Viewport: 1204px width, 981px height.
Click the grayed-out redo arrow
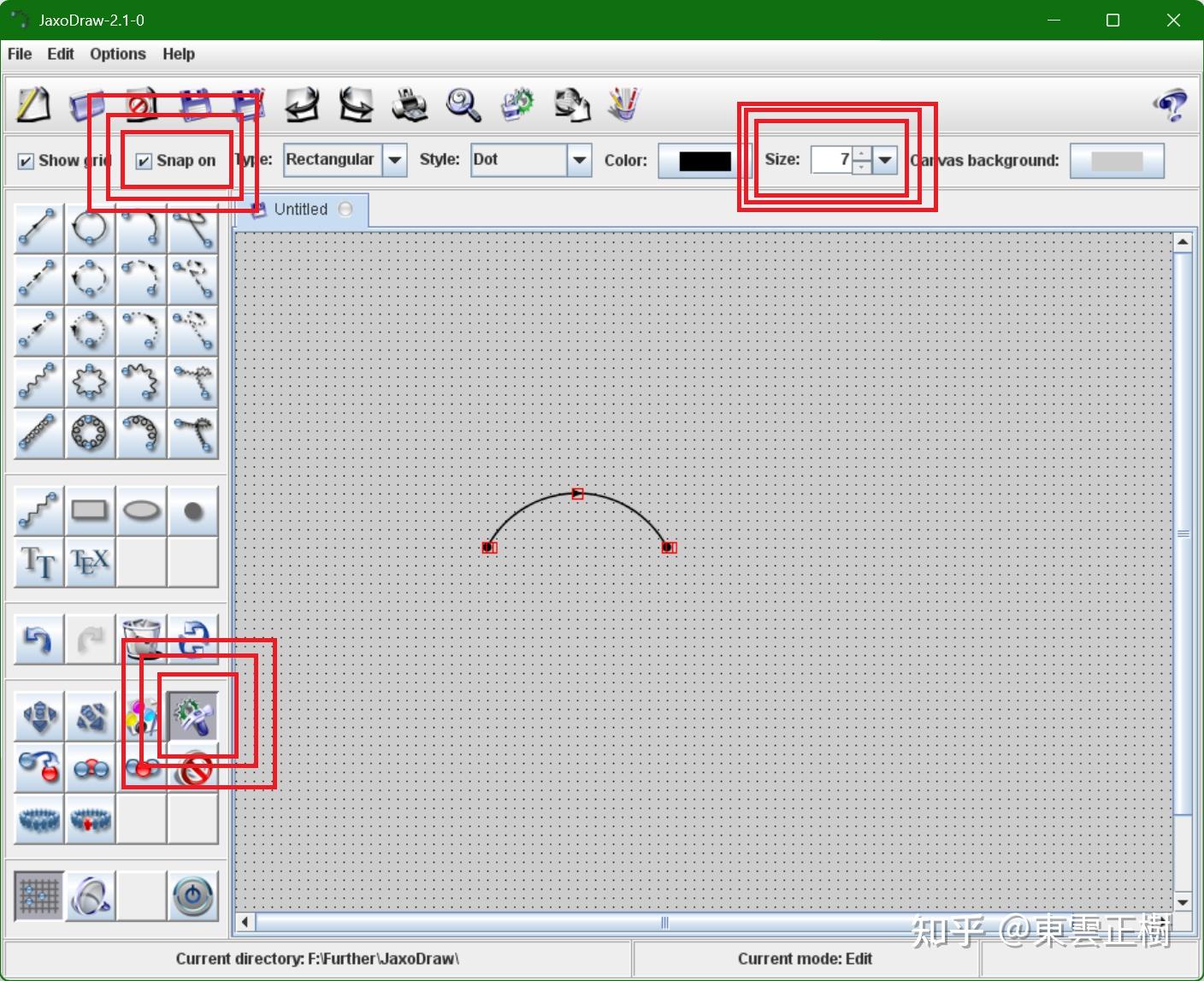[90, 639]
